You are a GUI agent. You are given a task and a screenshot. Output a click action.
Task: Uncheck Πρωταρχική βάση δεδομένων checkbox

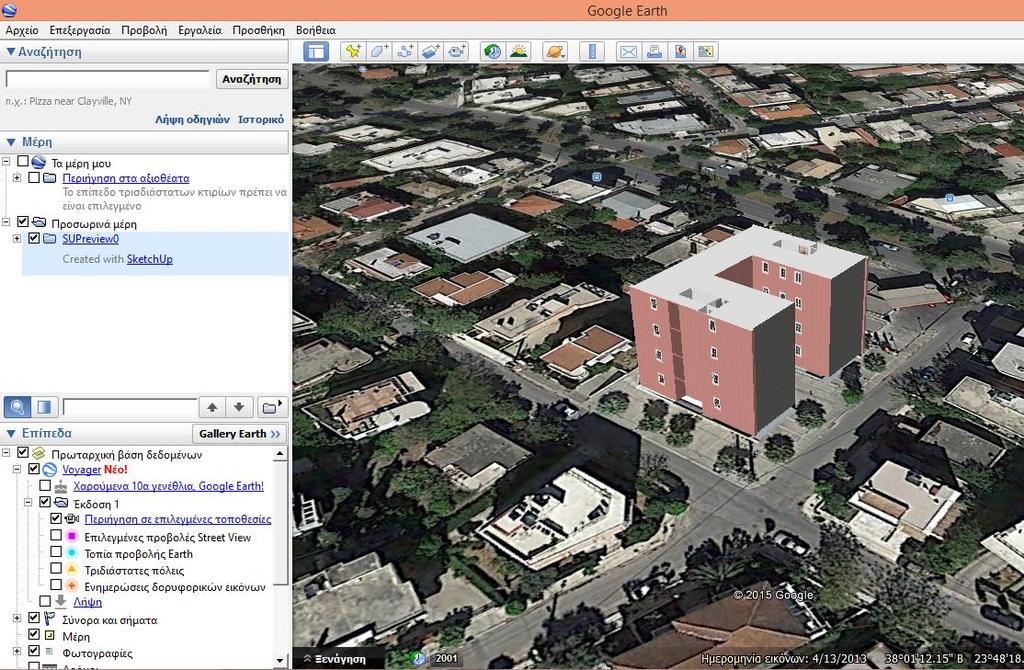(23, 452)
